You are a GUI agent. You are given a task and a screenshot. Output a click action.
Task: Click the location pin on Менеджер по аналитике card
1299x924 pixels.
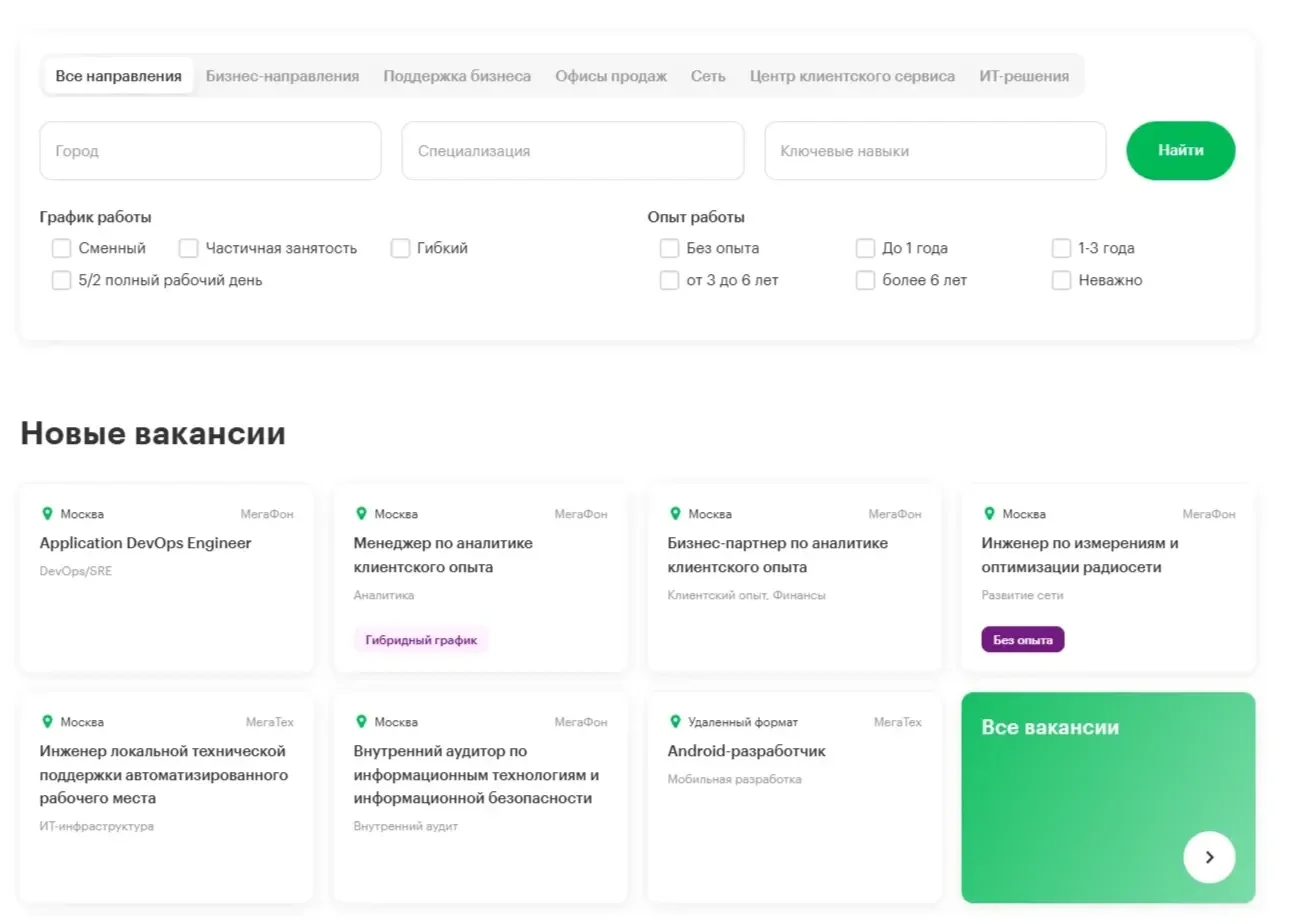pos(361,514)
